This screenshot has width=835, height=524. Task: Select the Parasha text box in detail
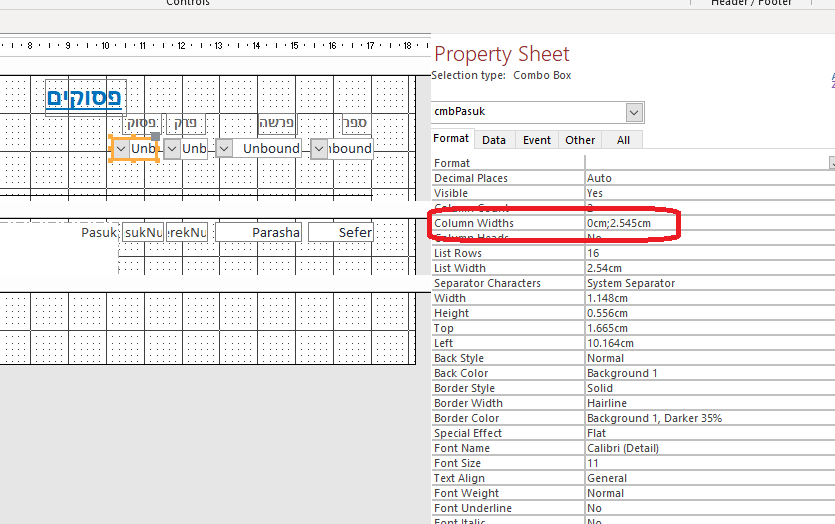pos(258,233)
